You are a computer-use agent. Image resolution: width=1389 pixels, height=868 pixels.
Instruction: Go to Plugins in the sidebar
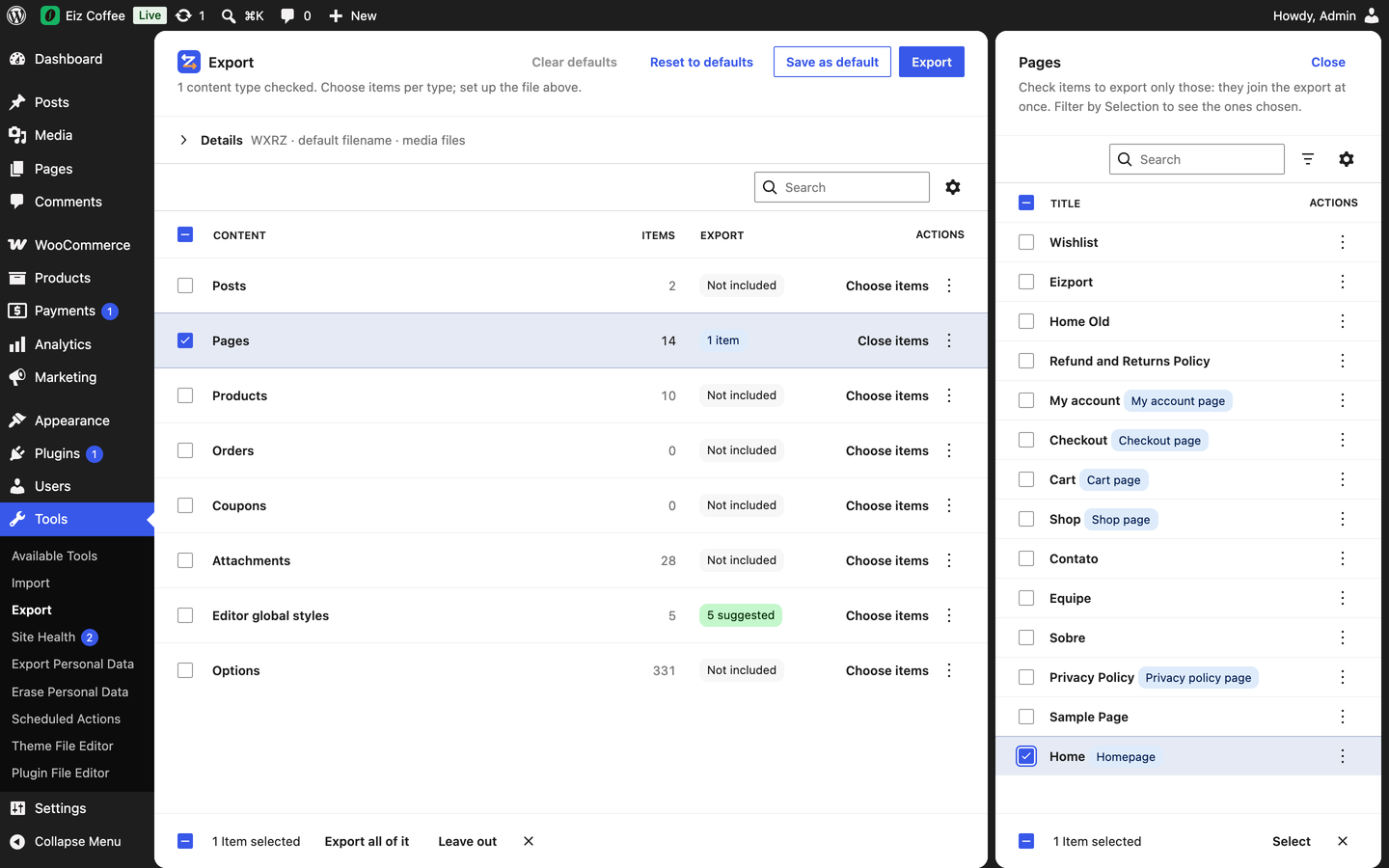(x=77, y=453)
